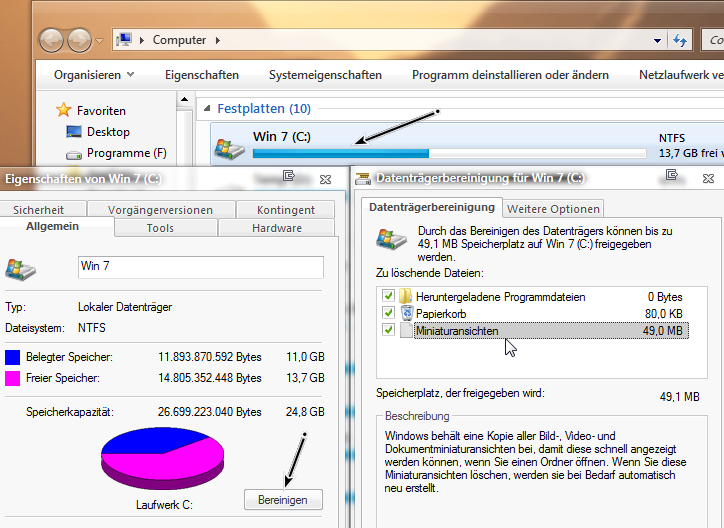Select Datenträgerbereinigung tab
Viewport: 724px width, 528px height.
click(432, 207)
